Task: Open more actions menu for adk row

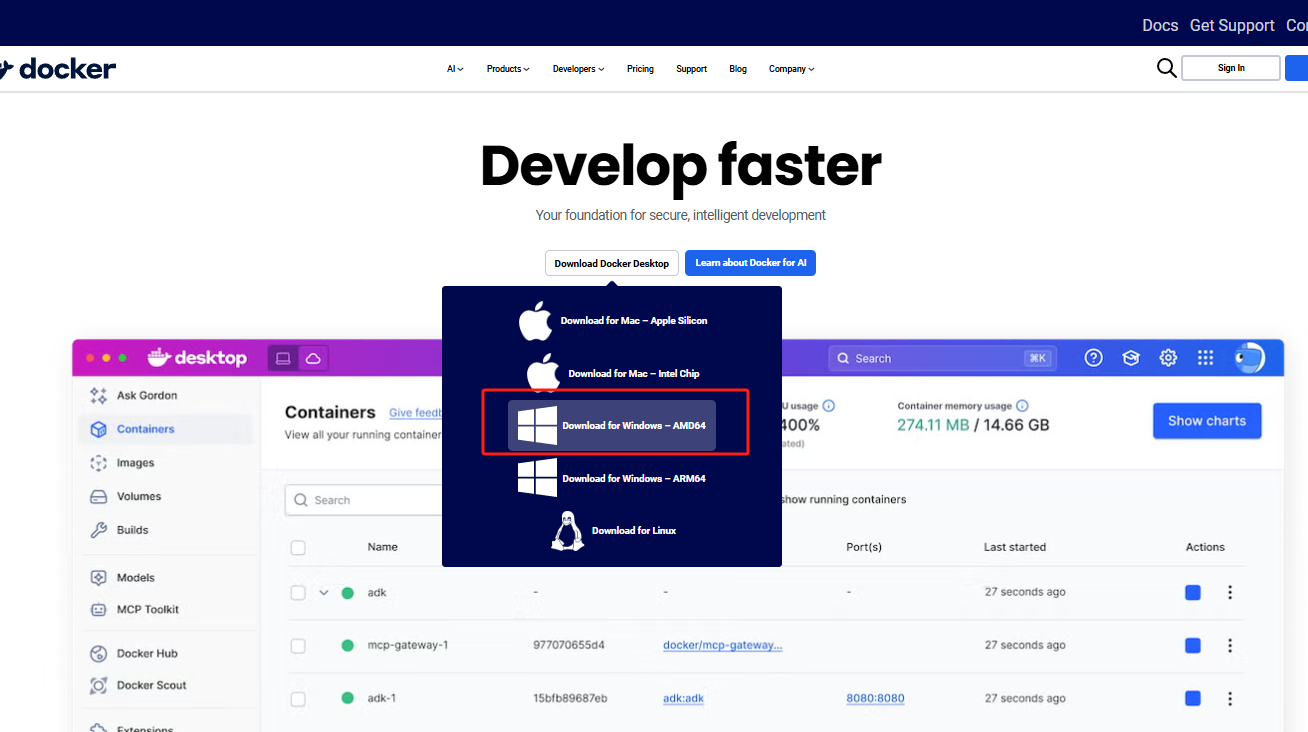Action: [x=1230, y=592]
